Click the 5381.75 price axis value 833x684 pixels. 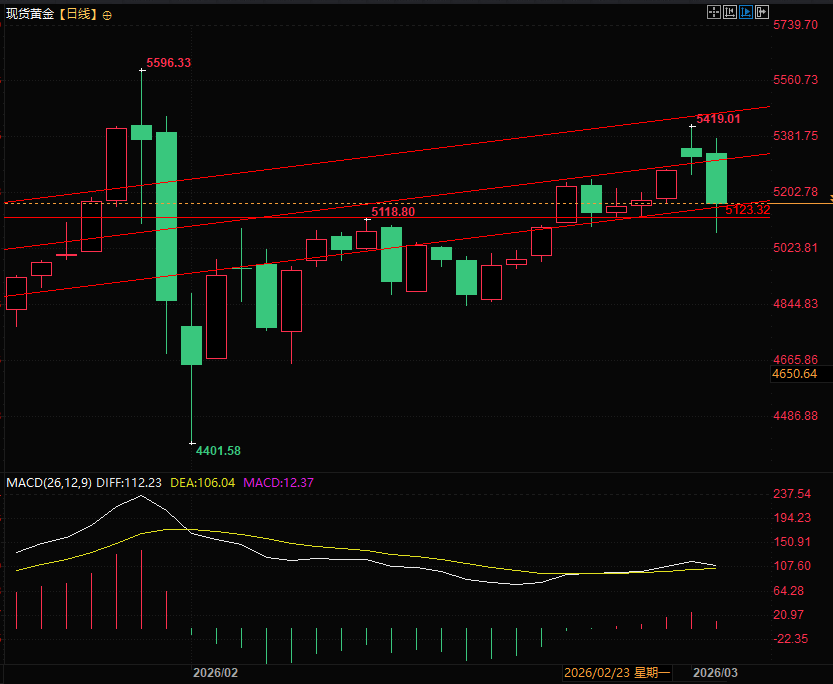click(796, 136)
